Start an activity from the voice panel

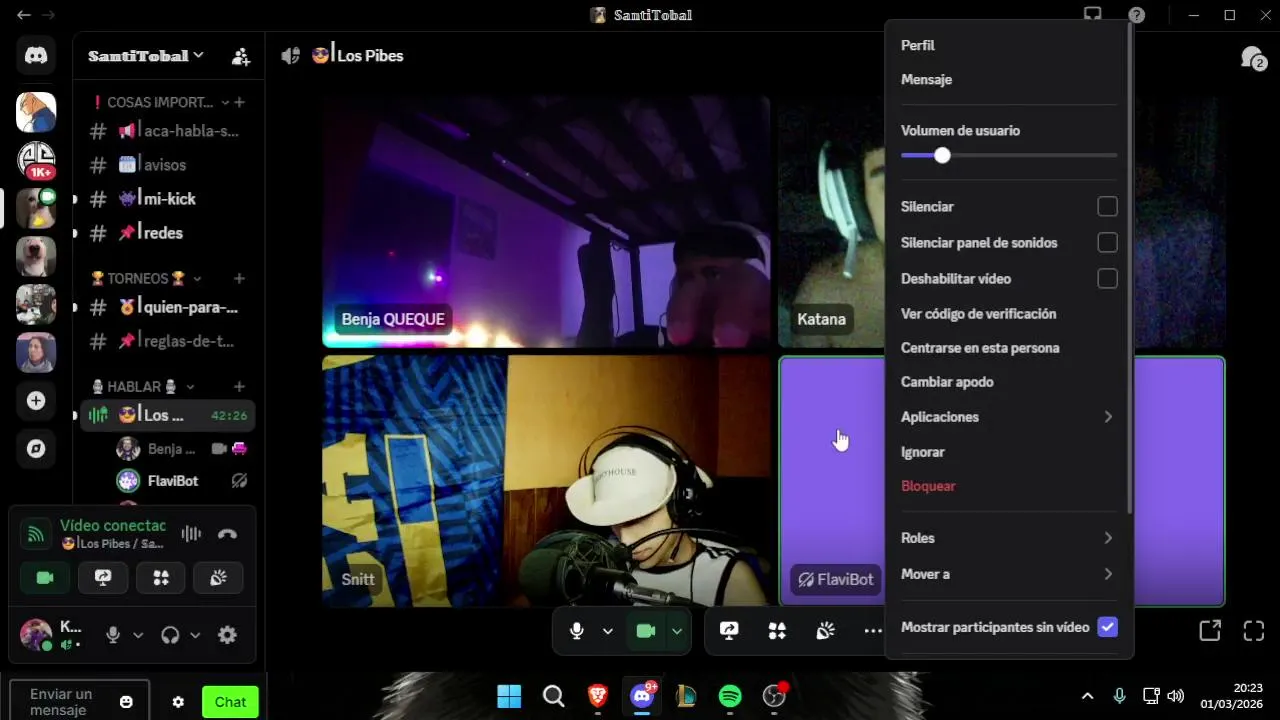tap(161, 578)
